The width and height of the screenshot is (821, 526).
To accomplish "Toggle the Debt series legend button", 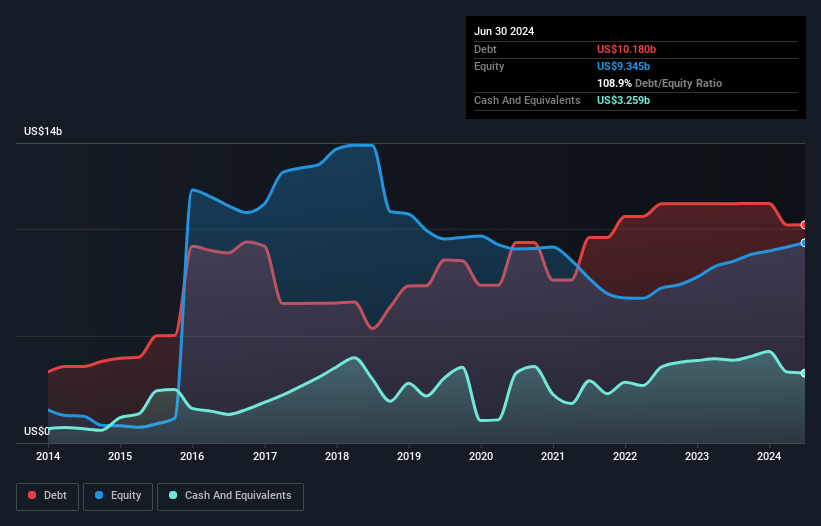I will pos(47,496).
